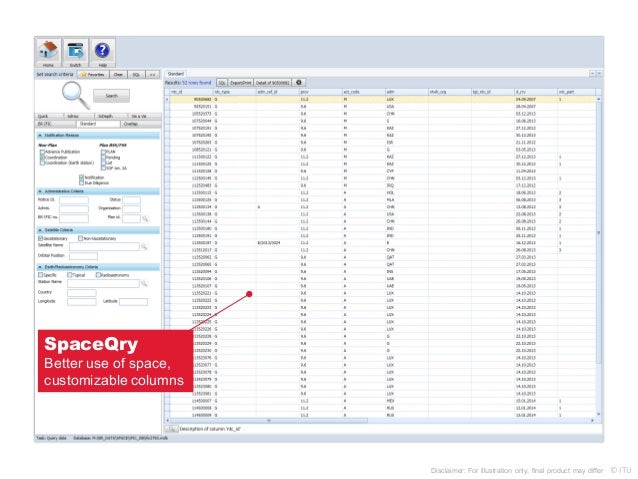Screen dimensions: 638x479
Task: Collapse the Administrative Criteria section
Action: (x=40, y=191)
